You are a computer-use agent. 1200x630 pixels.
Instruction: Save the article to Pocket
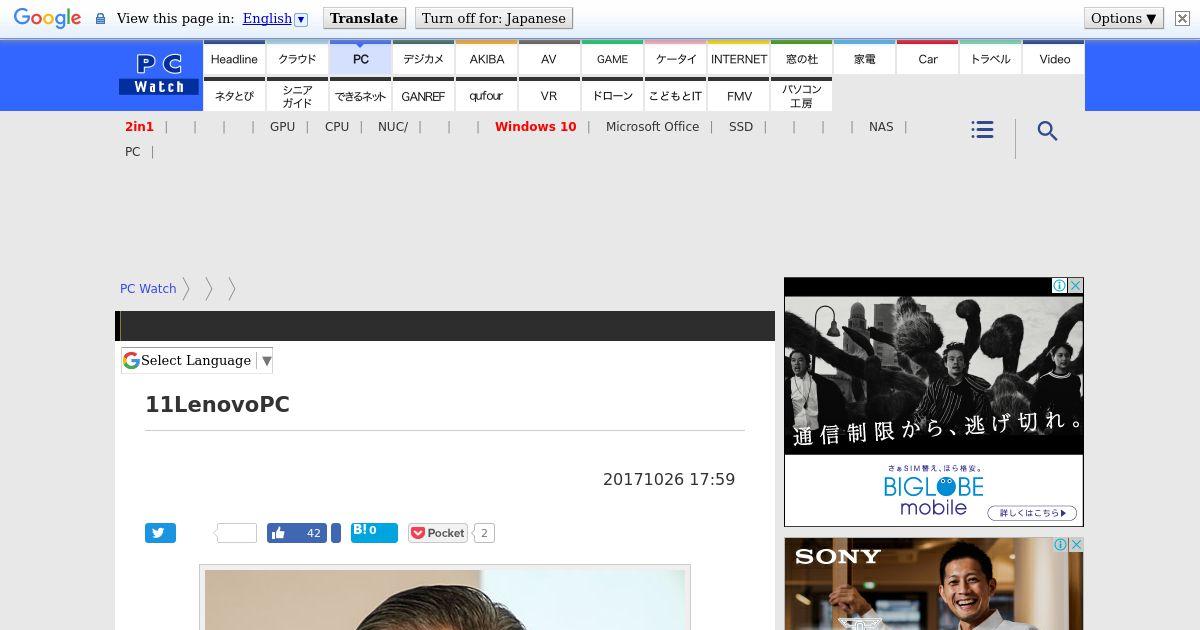[438, 533]
